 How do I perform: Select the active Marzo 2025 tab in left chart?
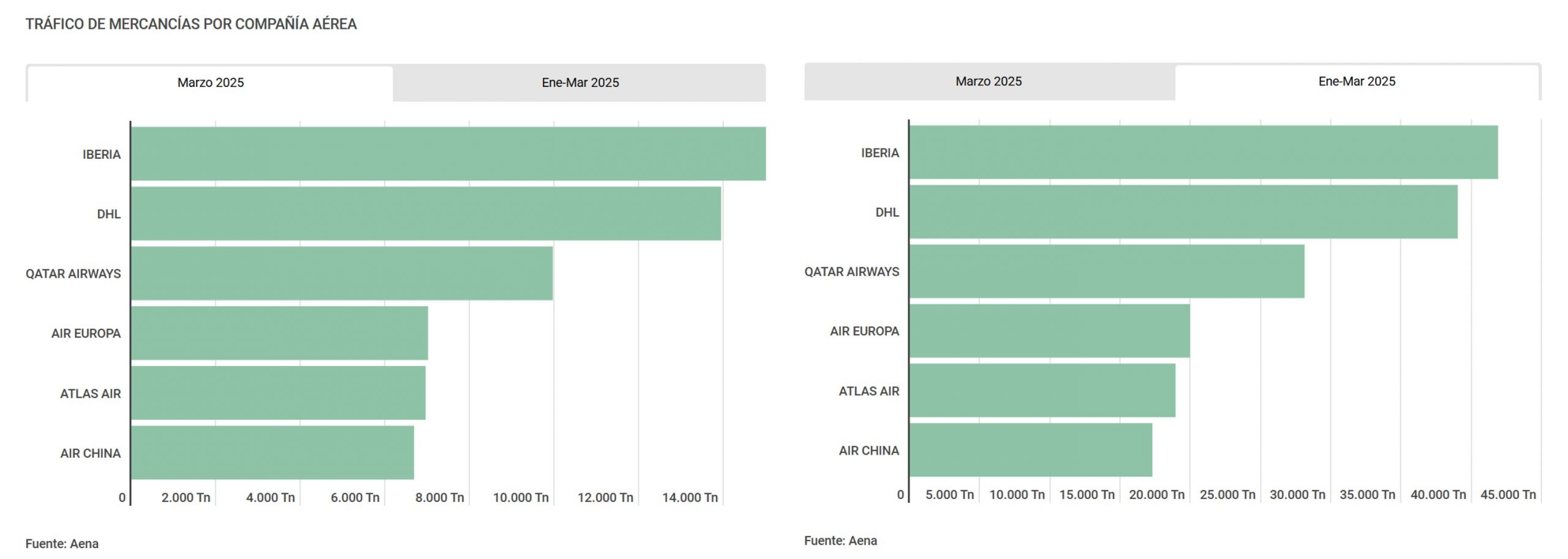[210, 83]
